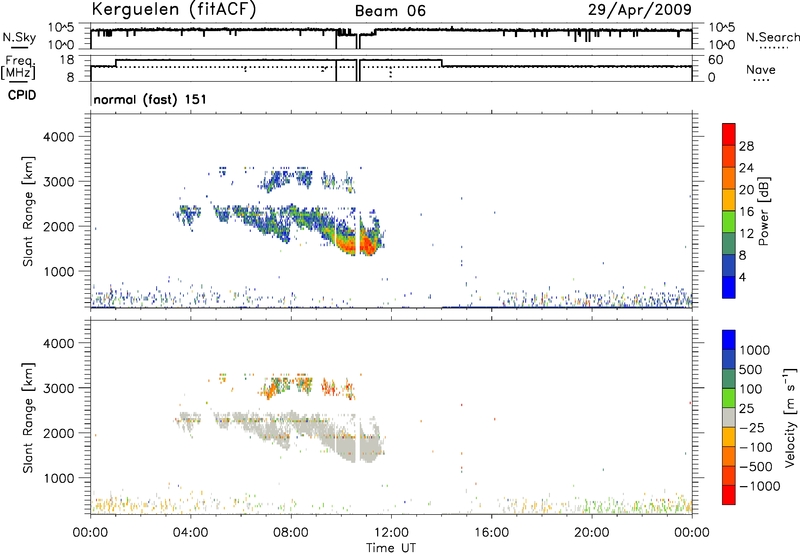This screenshot has height=554, width=800.
Task: Click the '3000' tick in velocity panel
Action: click(58, 388)
